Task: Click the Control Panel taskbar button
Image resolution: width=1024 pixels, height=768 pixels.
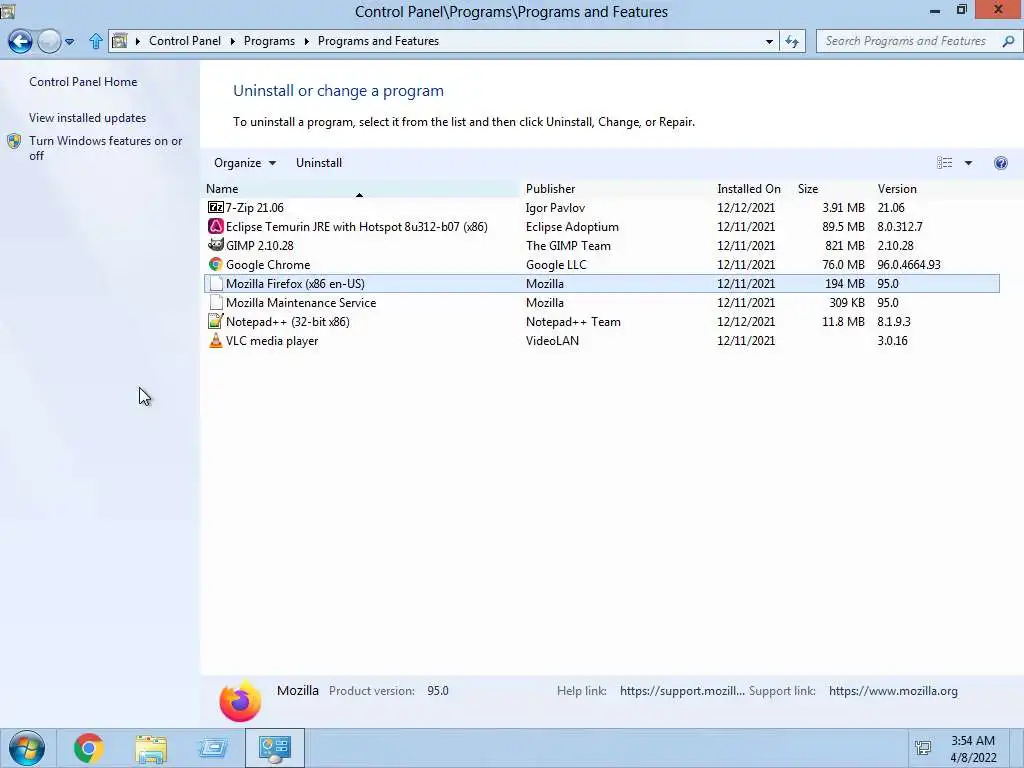Action: click(x=275, y=748)
